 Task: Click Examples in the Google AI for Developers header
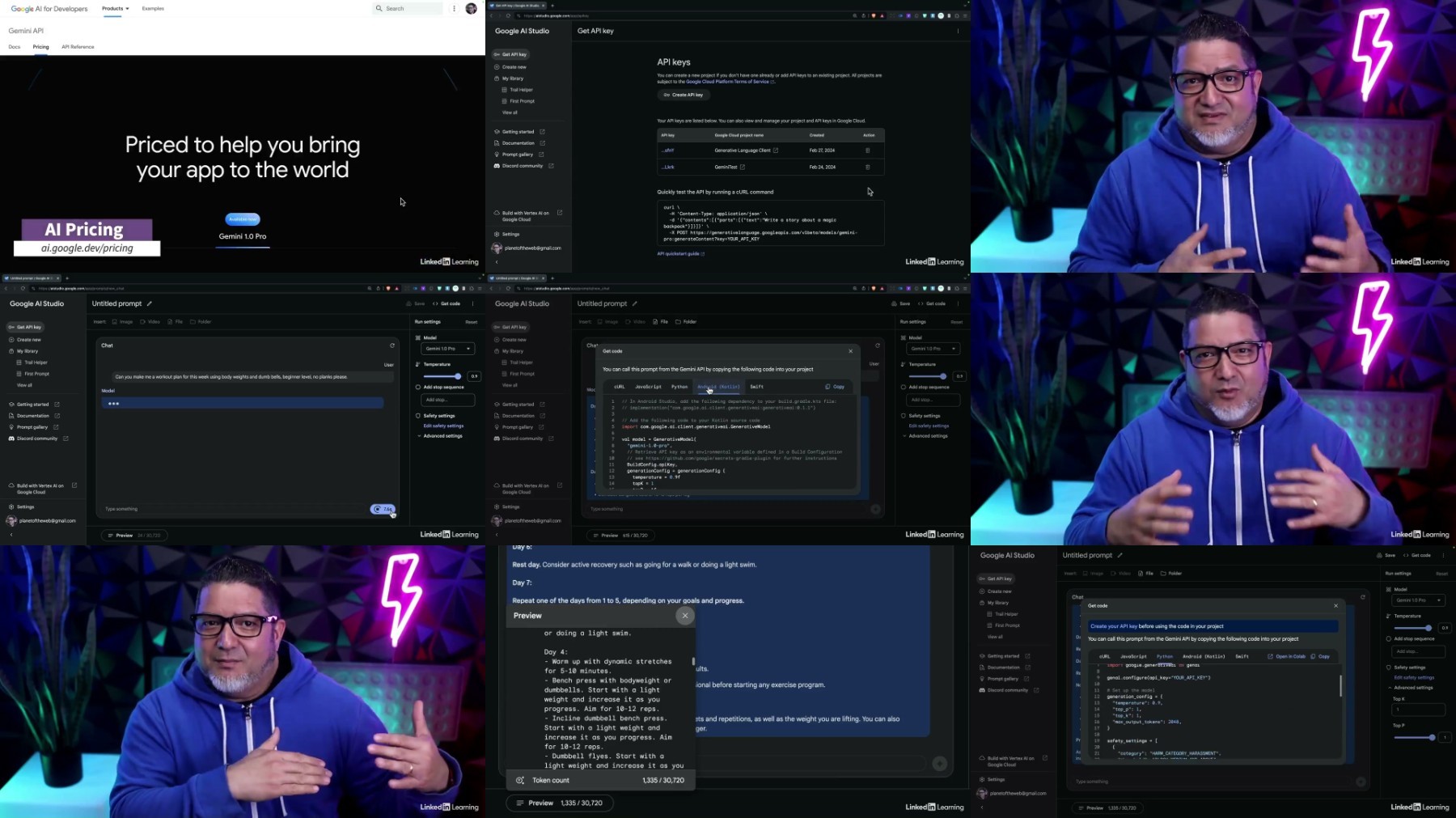[x=153, y=8]
